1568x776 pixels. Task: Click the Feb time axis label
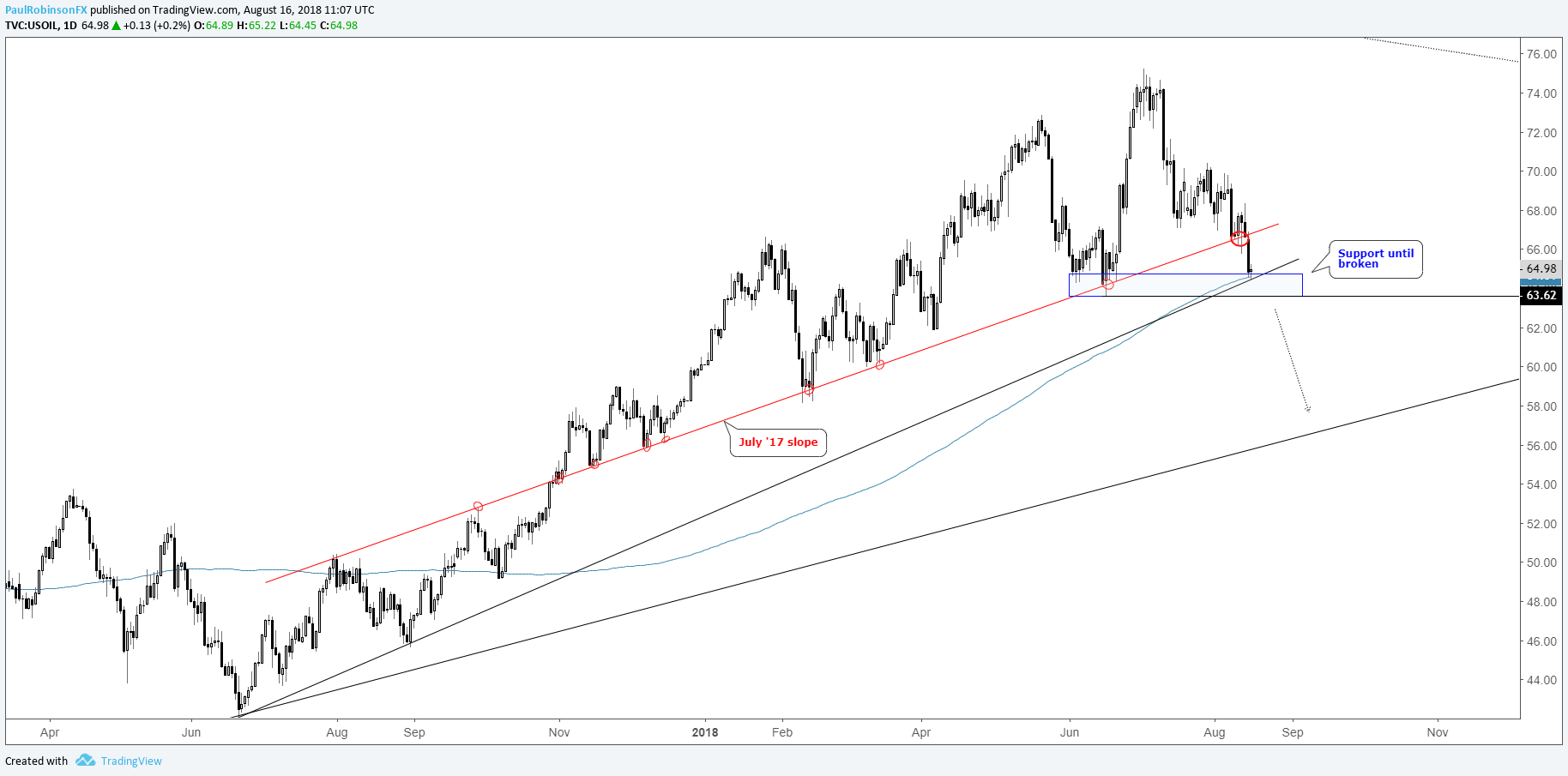(782, 732)
